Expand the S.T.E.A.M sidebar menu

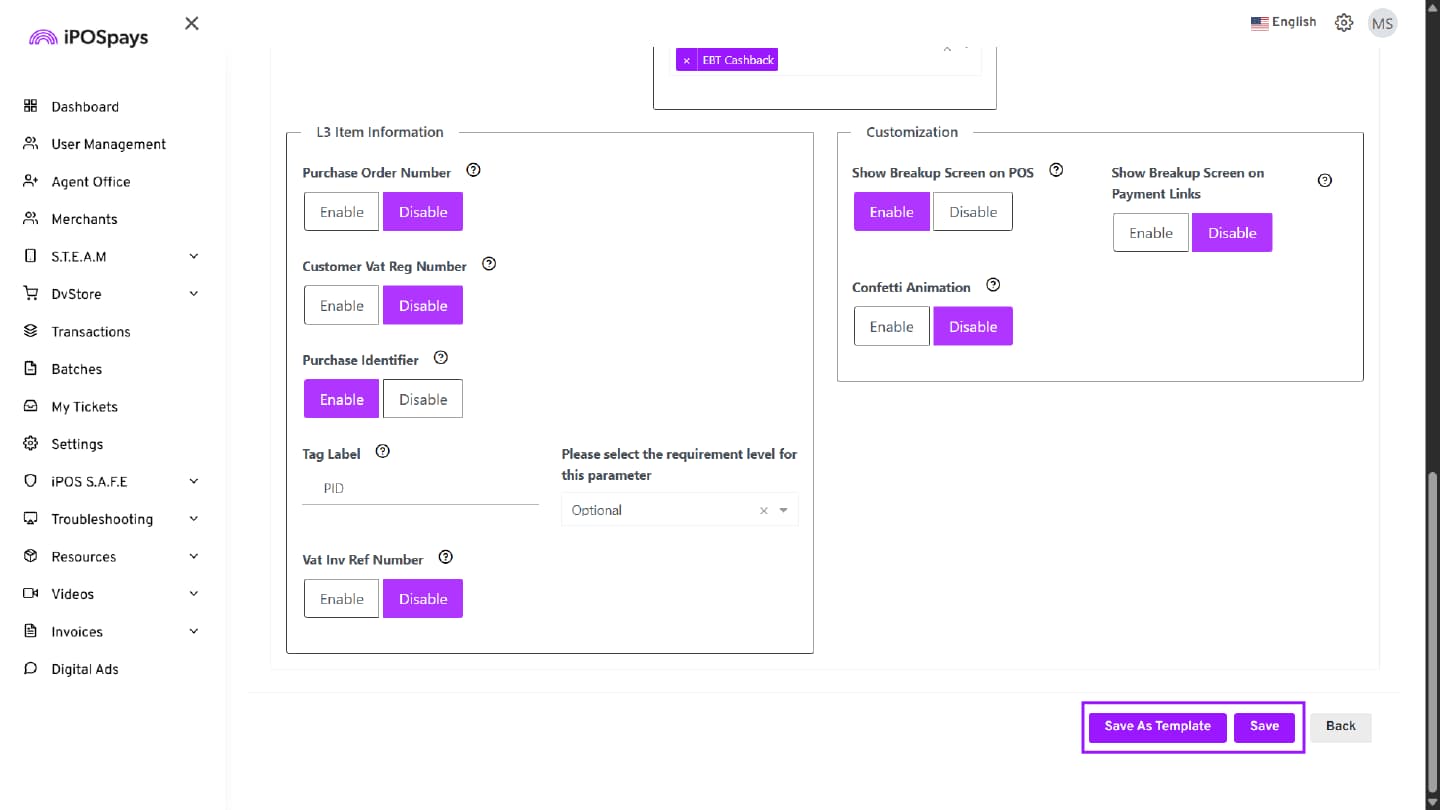[x=193, y=257]
